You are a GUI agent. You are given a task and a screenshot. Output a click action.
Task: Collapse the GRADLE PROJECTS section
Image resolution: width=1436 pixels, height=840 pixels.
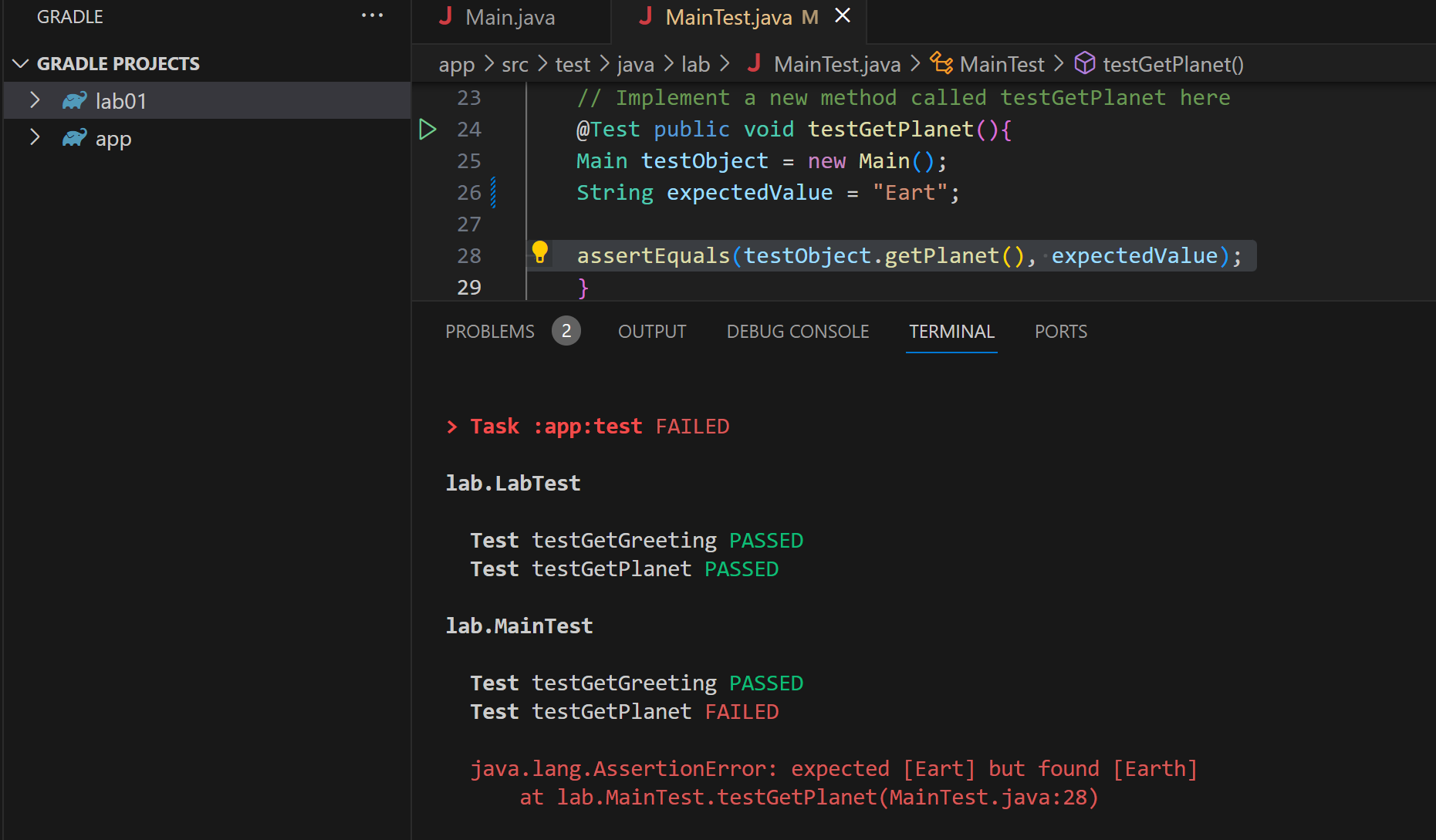21,64
